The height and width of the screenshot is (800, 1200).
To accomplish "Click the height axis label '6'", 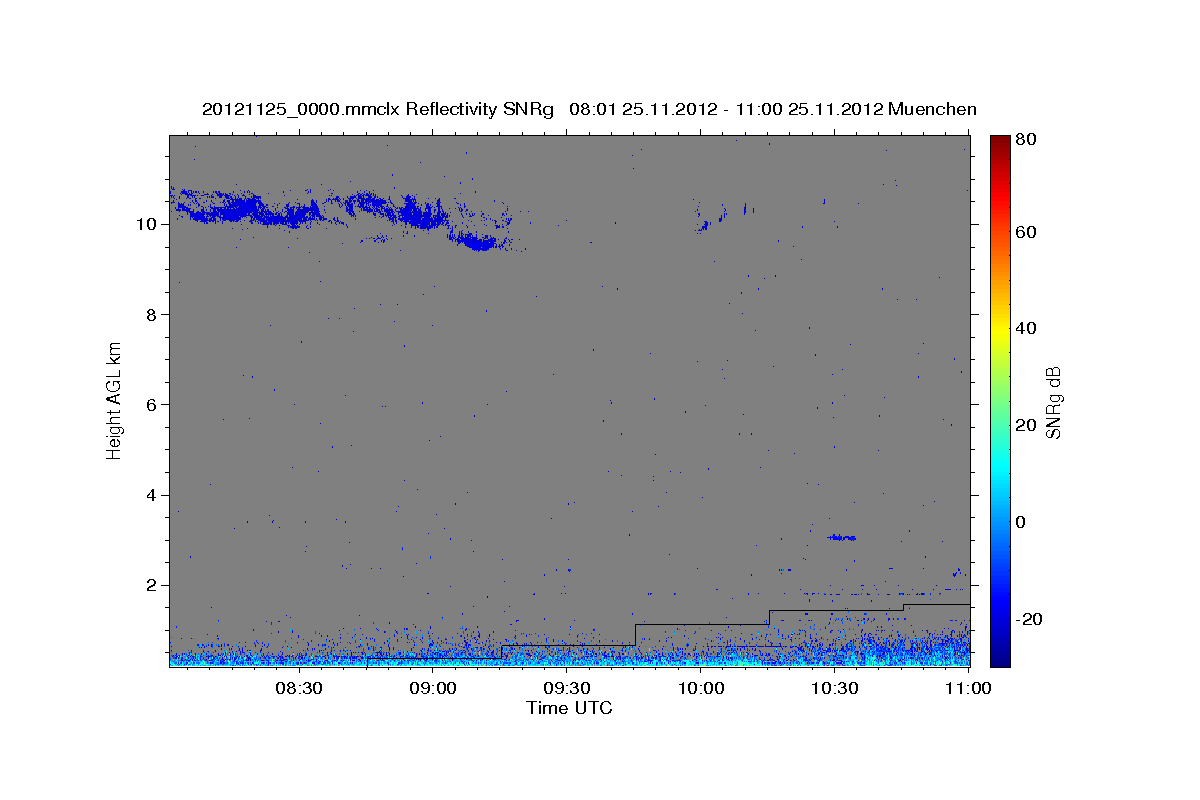I will pyautogui.click(x=150, y=405).
